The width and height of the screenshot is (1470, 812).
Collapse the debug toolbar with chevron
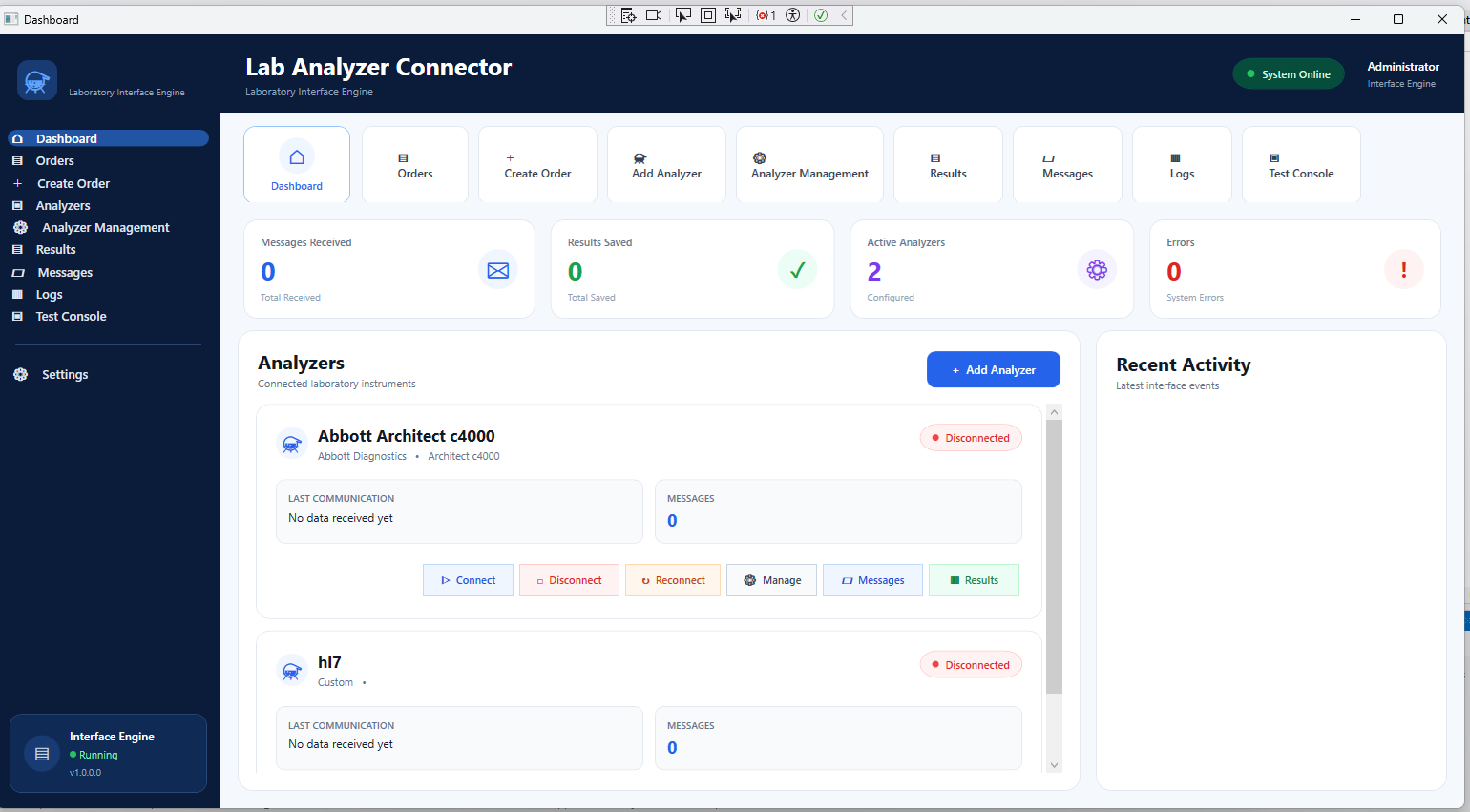tap(844, 15)
